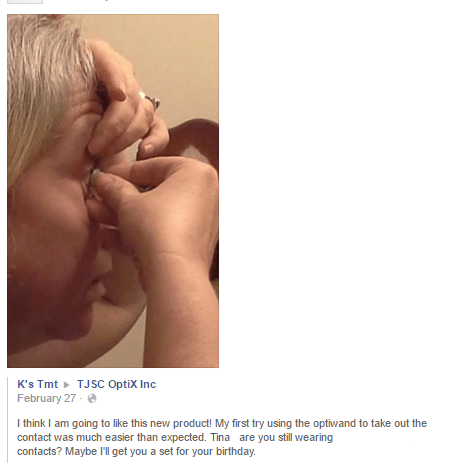This screenshot has height=472, width=459.
Task: Click the last line mentioning your birthday
Action: [x=136, y=451]
